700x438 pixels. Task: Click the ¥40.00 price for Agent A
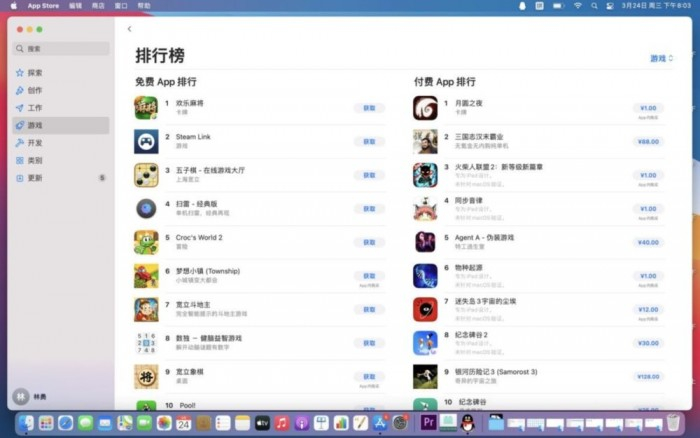tap(648, 242)
